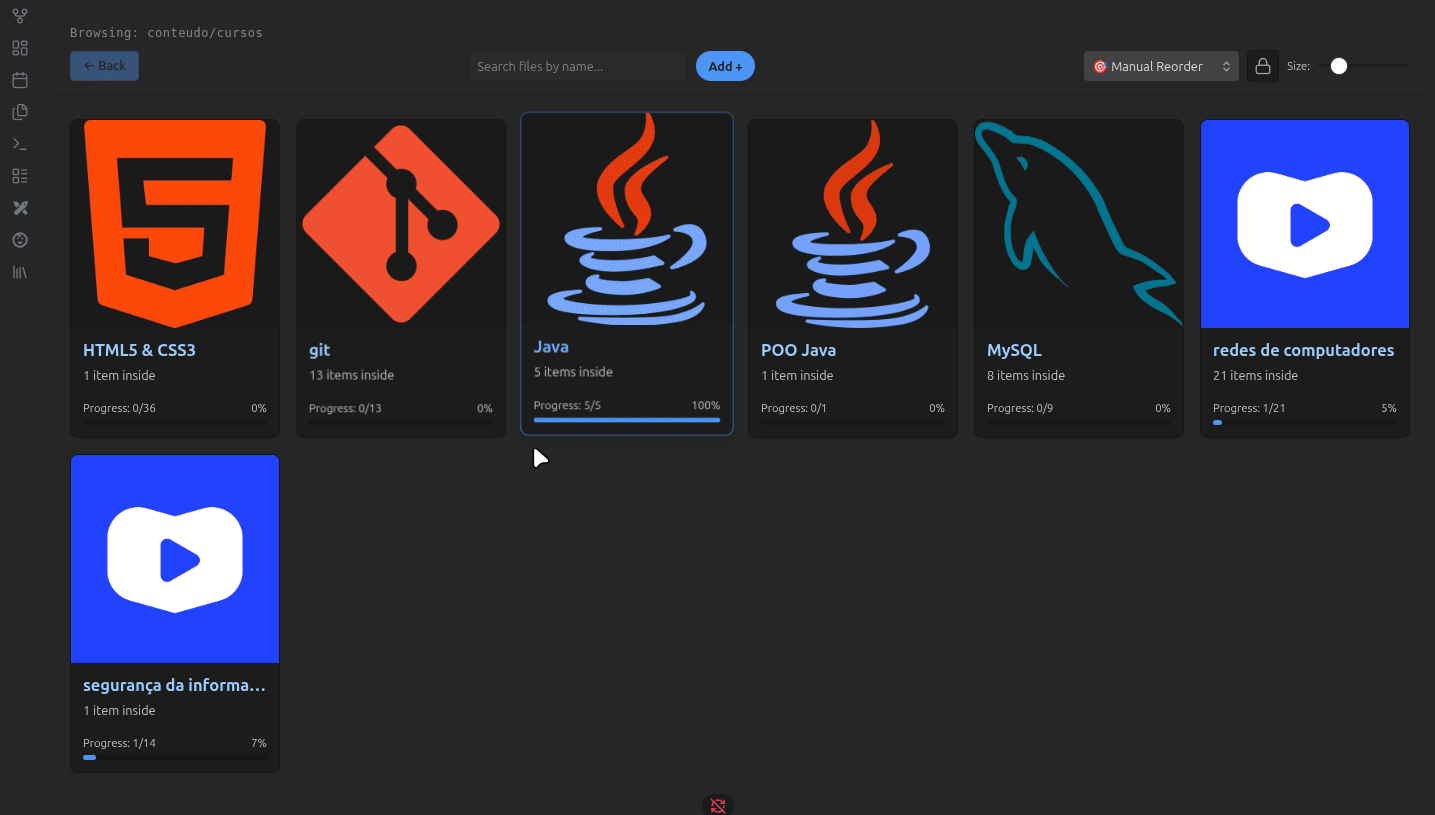1435x815 pixels.
Task: Open the copy files icon in sidebar
Action: [20, 112]
